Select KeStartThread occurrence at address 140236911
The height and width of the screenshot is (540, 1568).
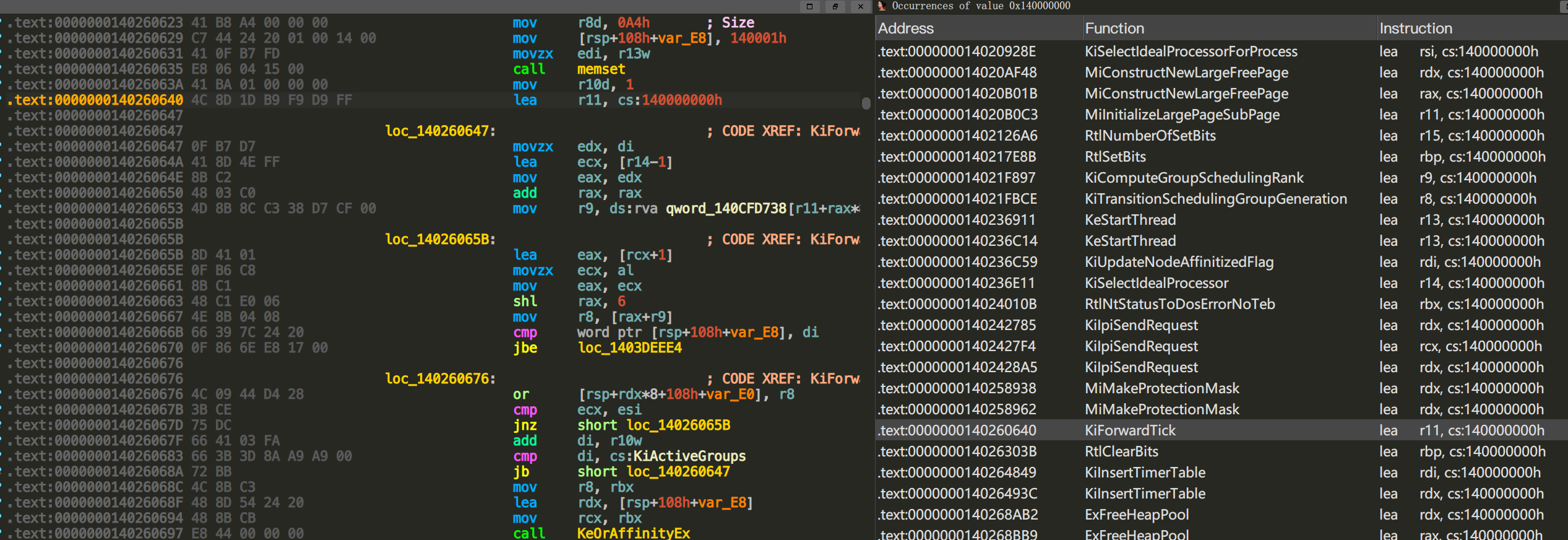(1221, 220)
